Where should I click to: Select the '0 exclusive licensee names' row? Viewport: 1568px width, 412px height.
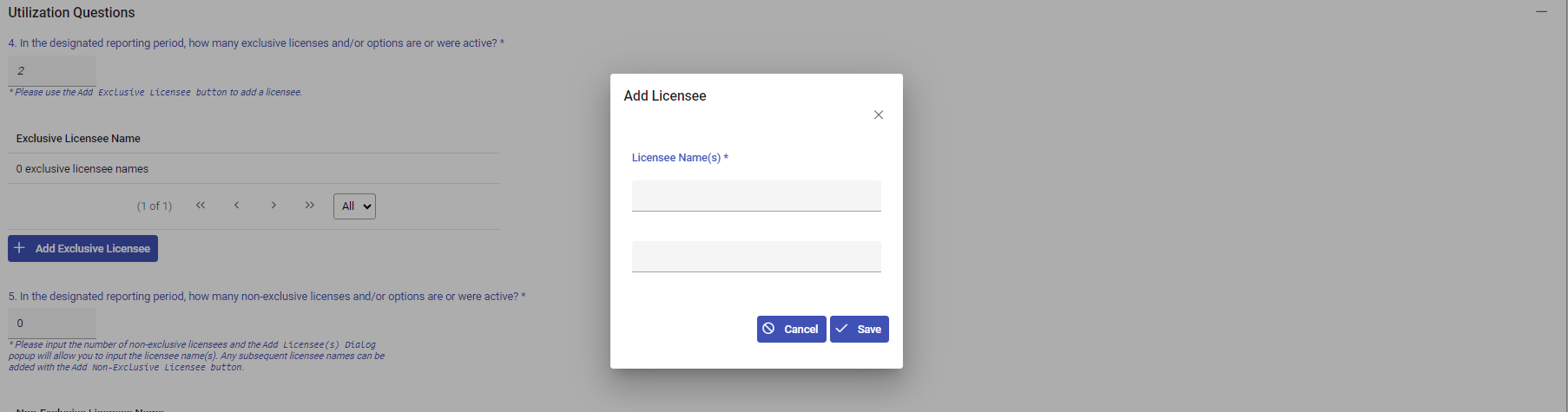[82, 169]
